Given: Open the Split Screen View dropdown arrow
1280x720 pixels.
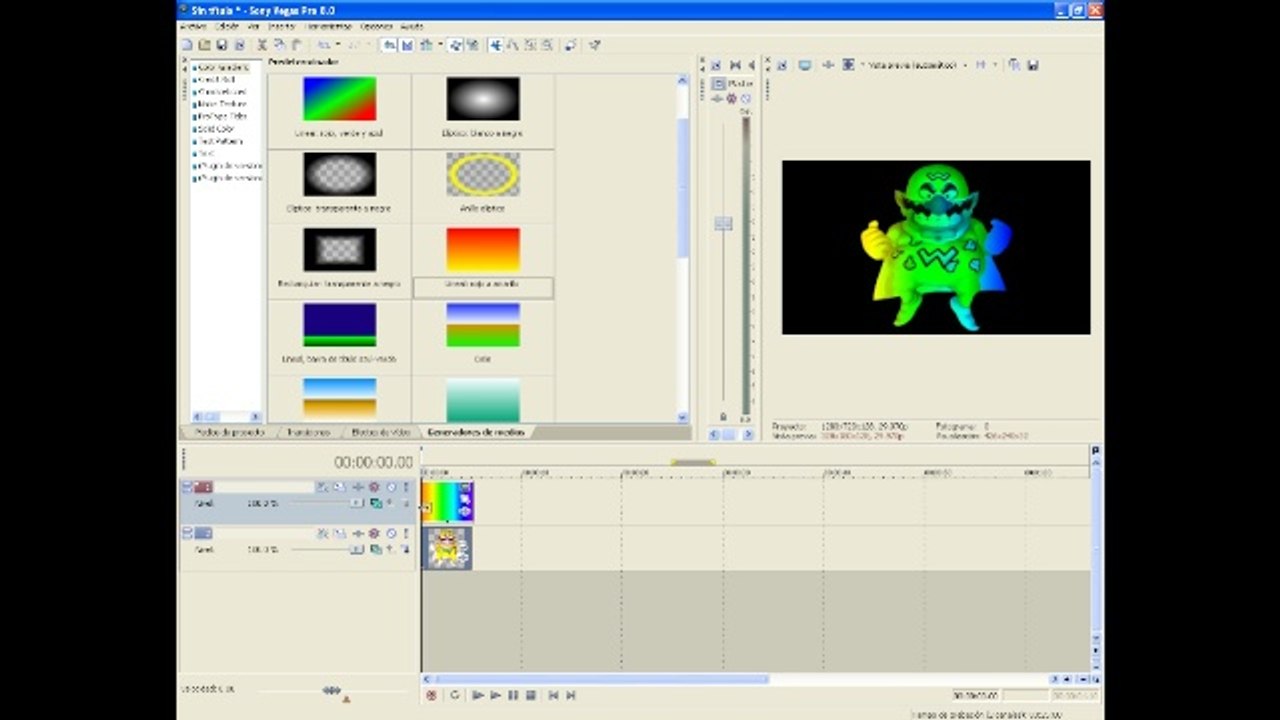Looking at the screenshot, I should [862, 65].
